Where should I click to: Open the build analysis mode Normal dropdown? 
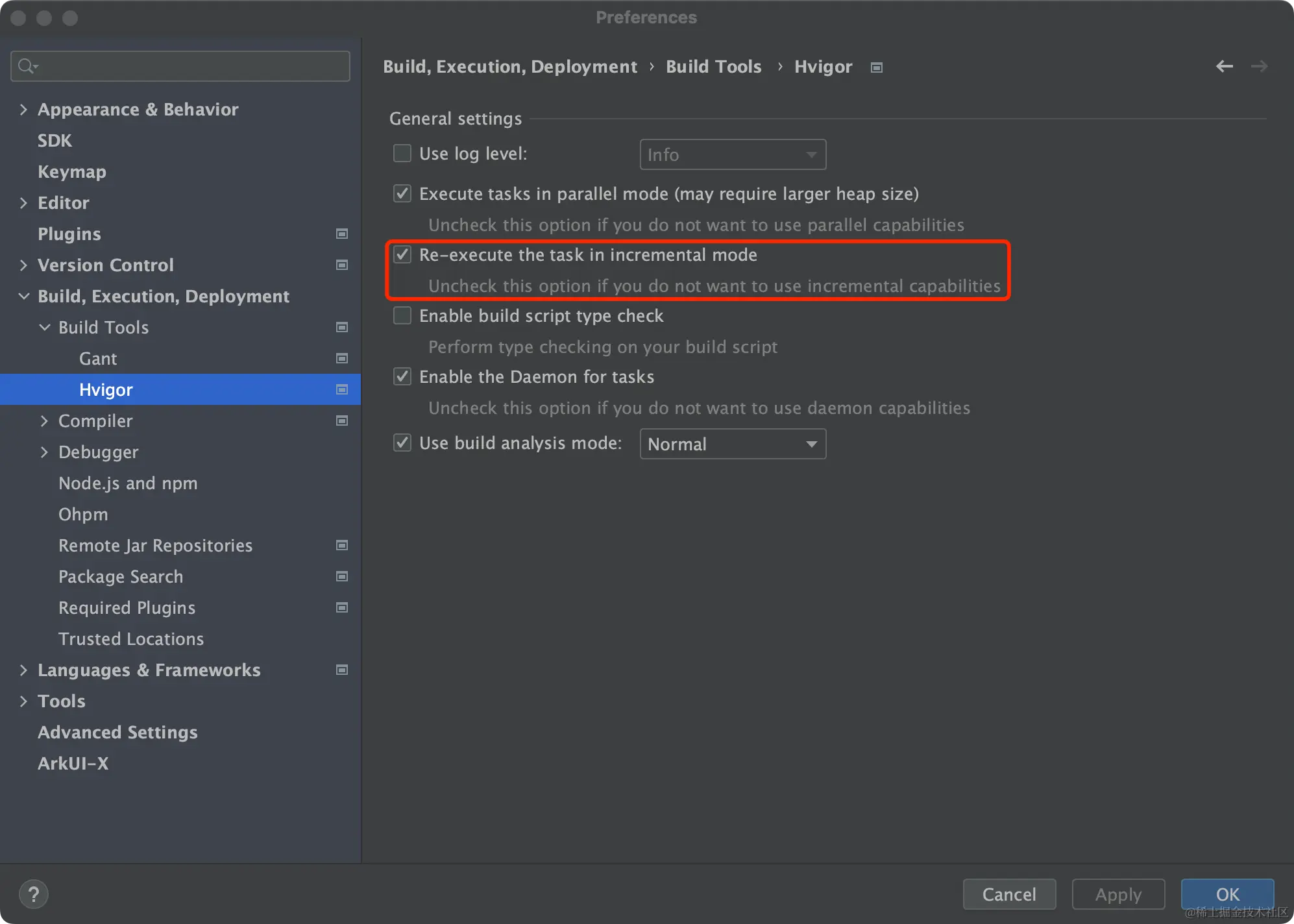click(x=732, y=444)
